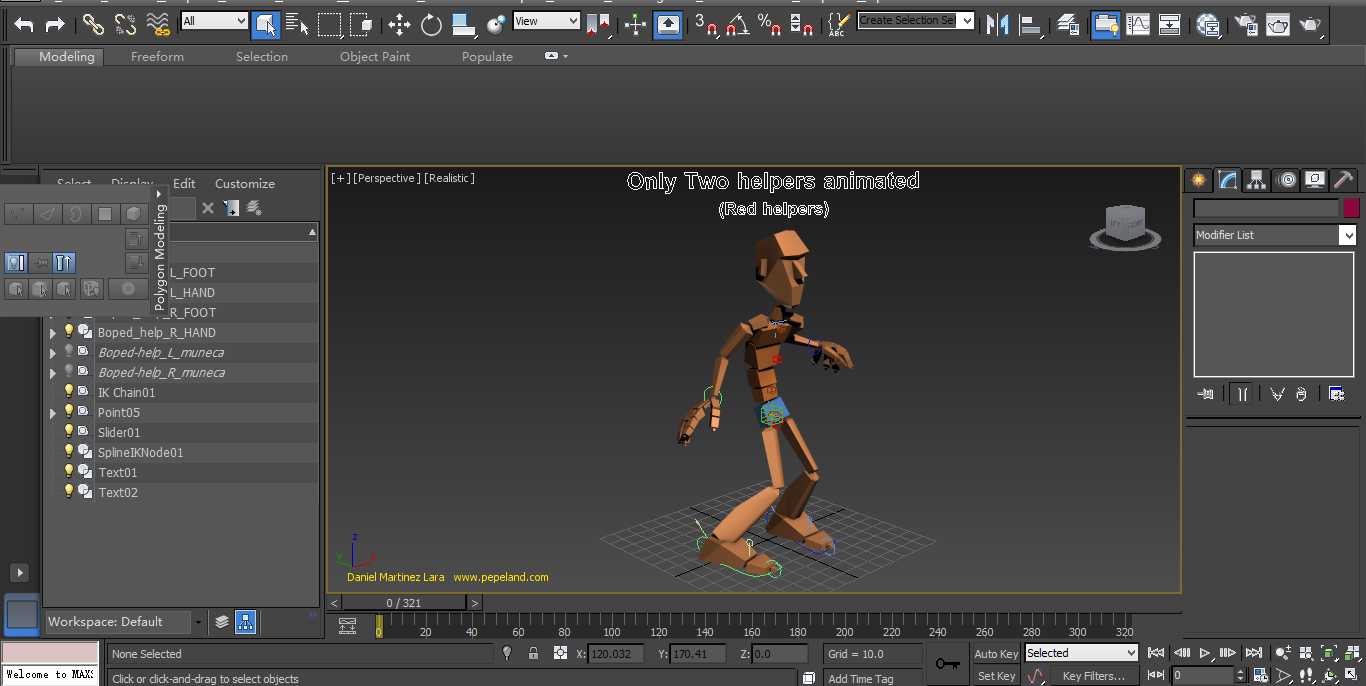Select the Select and Rotate tool

[431, 25]
